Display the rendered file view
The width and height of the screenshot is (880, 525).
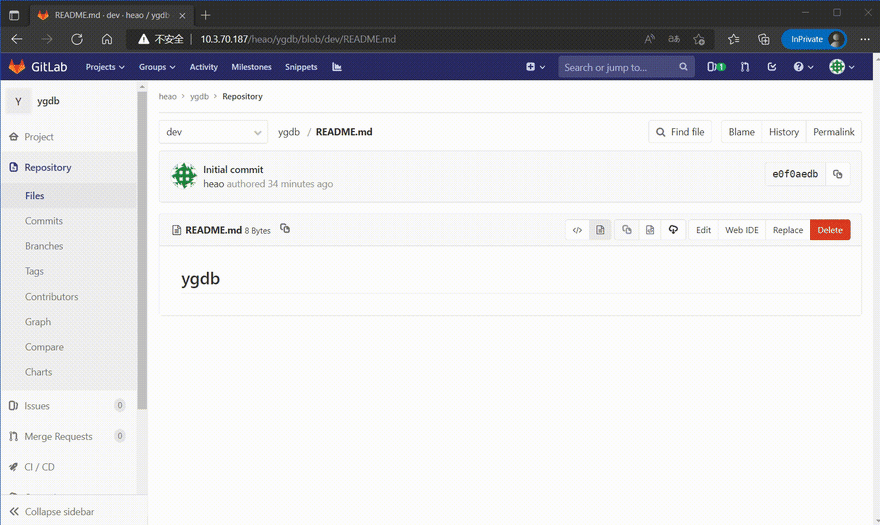(x=600, y=230)
